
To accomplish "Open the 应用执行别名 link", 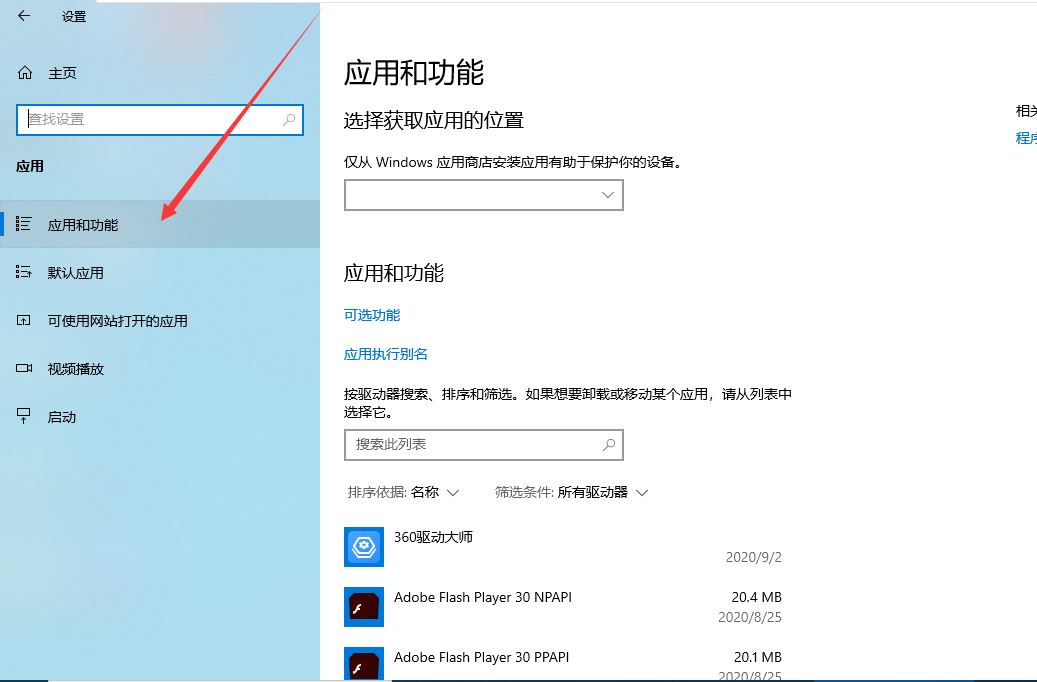I will click(x=386, y=354).
